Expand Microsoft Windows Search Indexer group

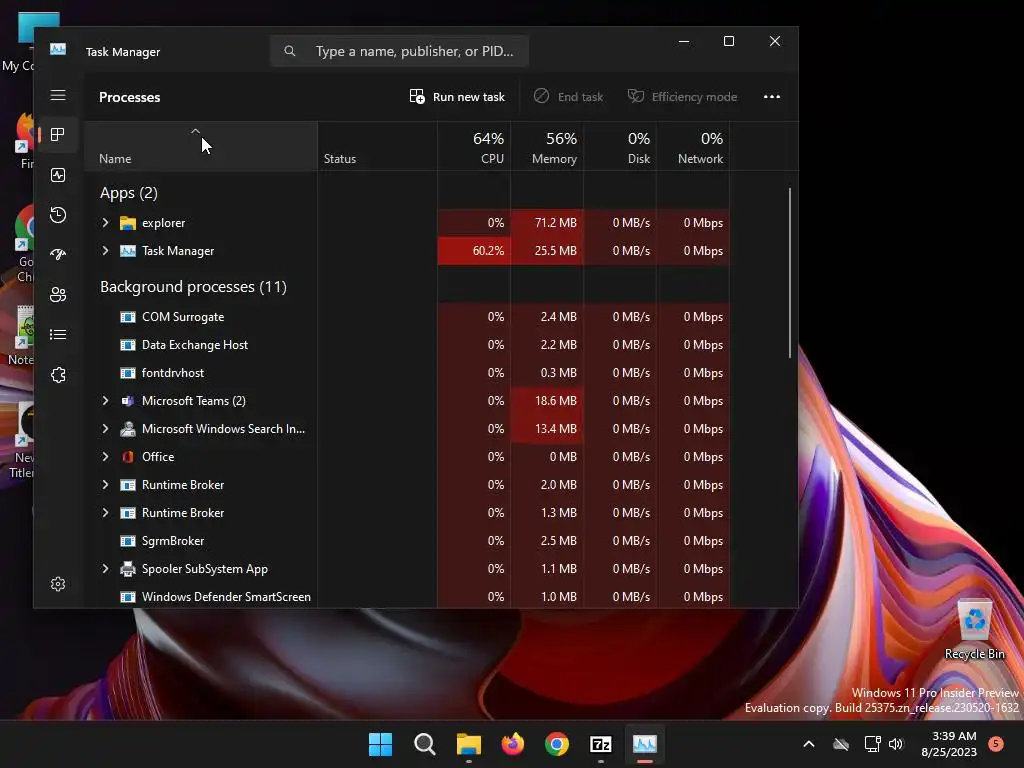coord(105,429)
